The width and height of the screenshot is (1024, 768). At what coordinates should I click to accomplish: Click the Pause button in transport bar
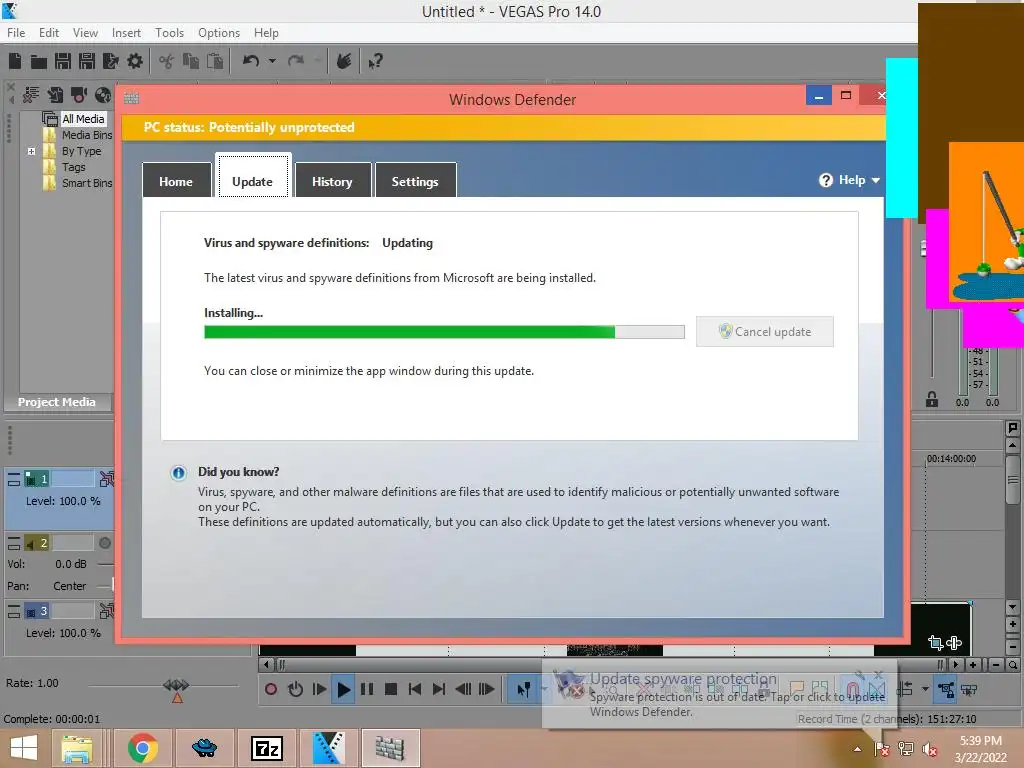(367, 690)
